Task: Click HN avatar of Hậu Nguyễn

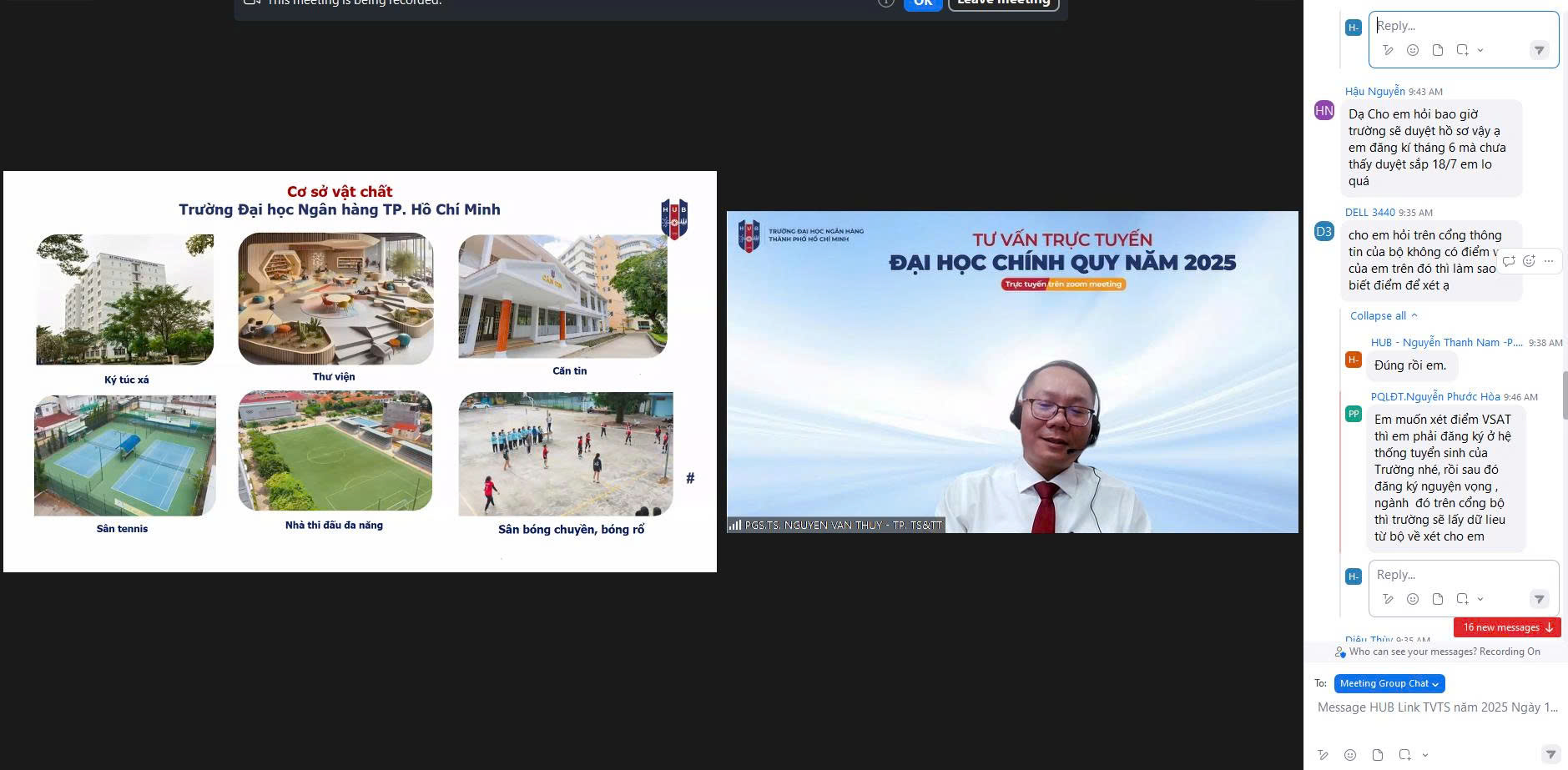Action: coord(1324,111)
